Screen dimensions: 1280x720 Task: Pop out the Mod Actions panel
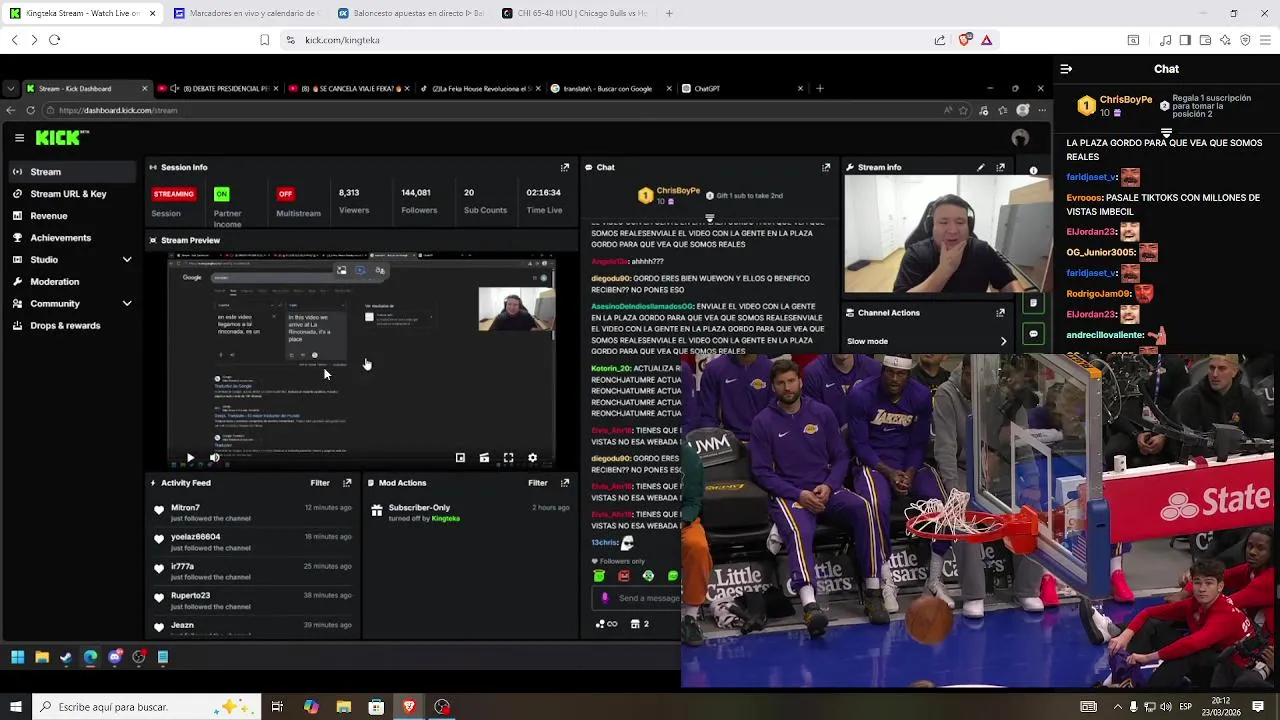click(565, 482)
